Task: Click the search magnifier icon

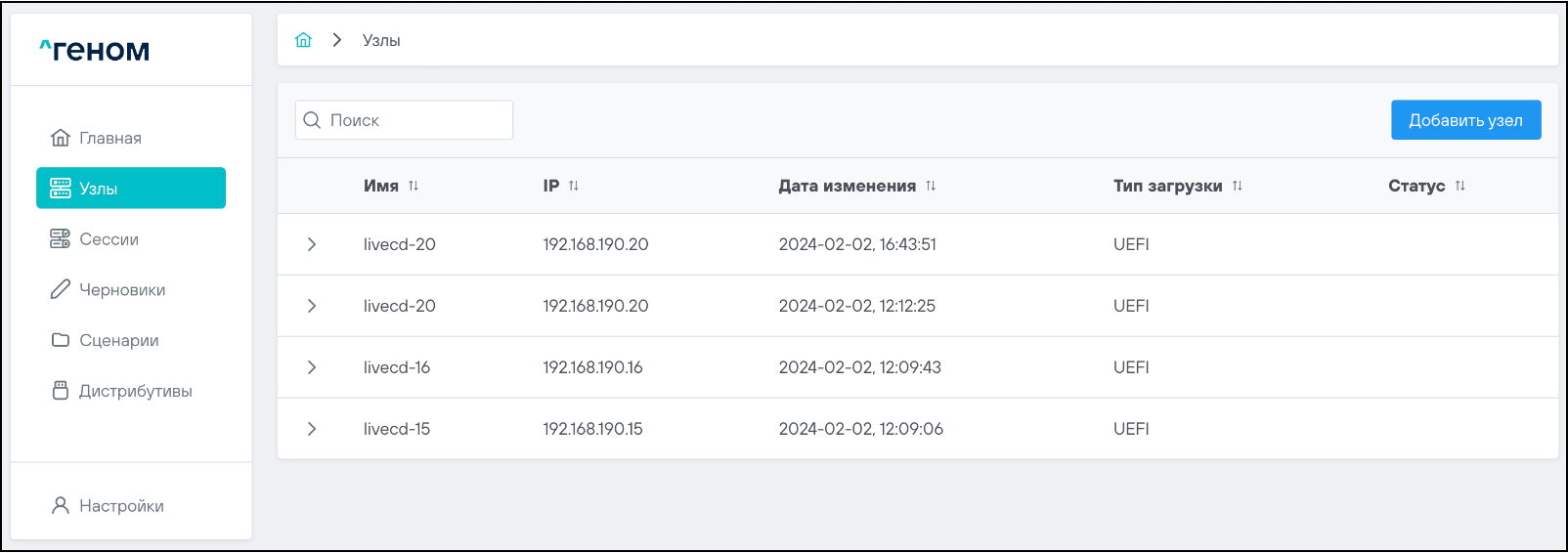Action: (x=312, y=120)
